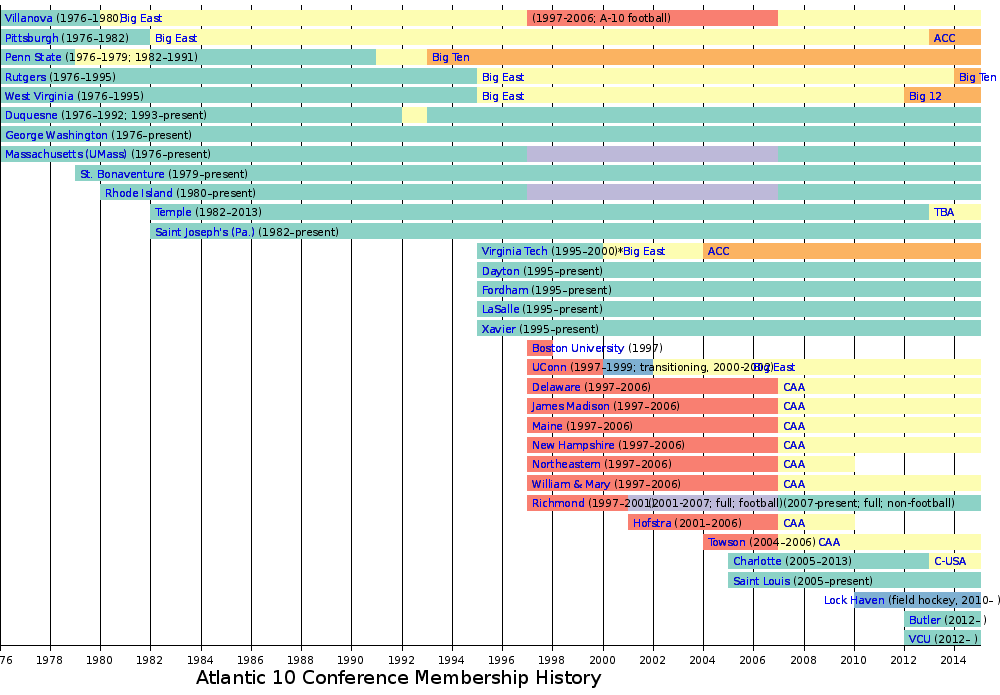Click CAA in the Northeastern row
Viewport: 1000px width, 695px height.
pos(794,464)
